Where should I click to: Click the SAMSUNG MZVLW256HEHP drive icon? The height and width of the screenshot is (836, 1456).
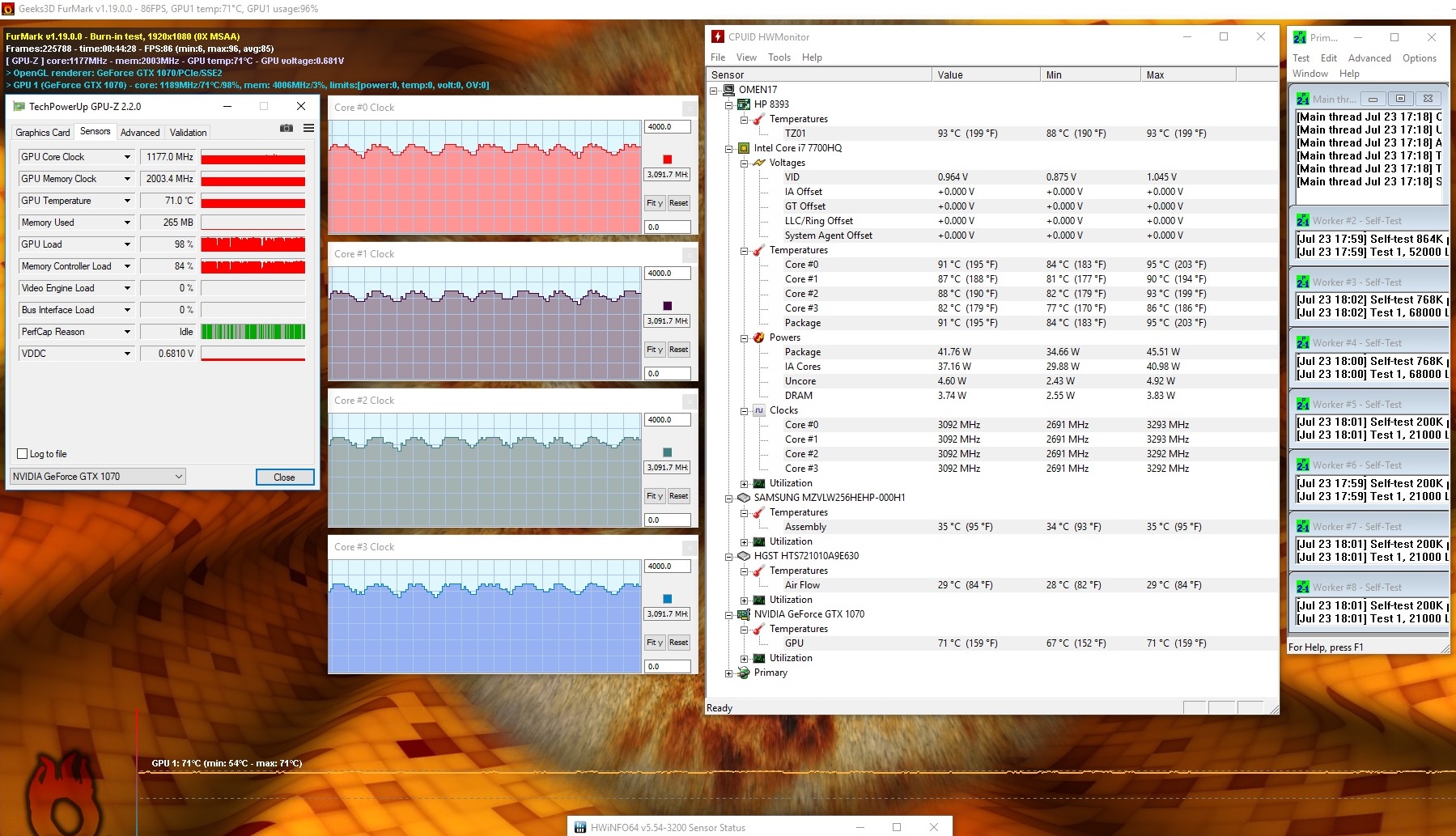coord(744,498)
